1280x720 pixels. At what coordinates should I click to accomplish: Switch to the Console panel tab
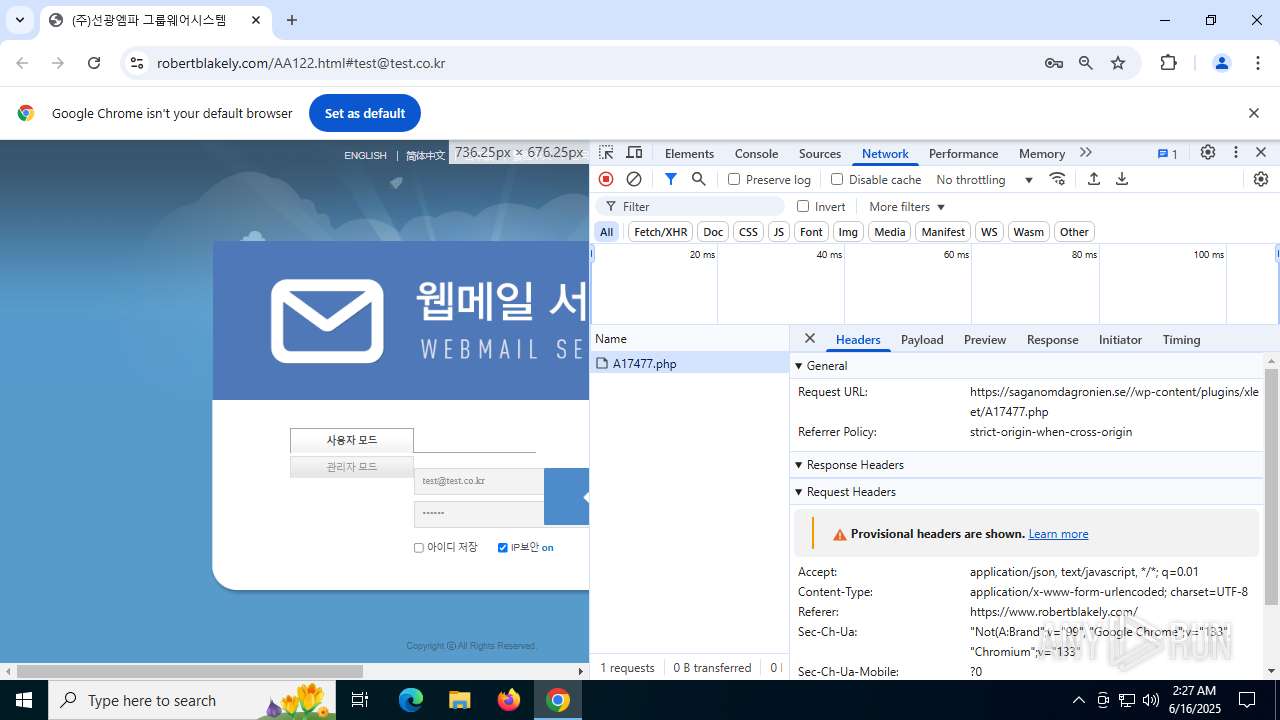click(756, 154)
